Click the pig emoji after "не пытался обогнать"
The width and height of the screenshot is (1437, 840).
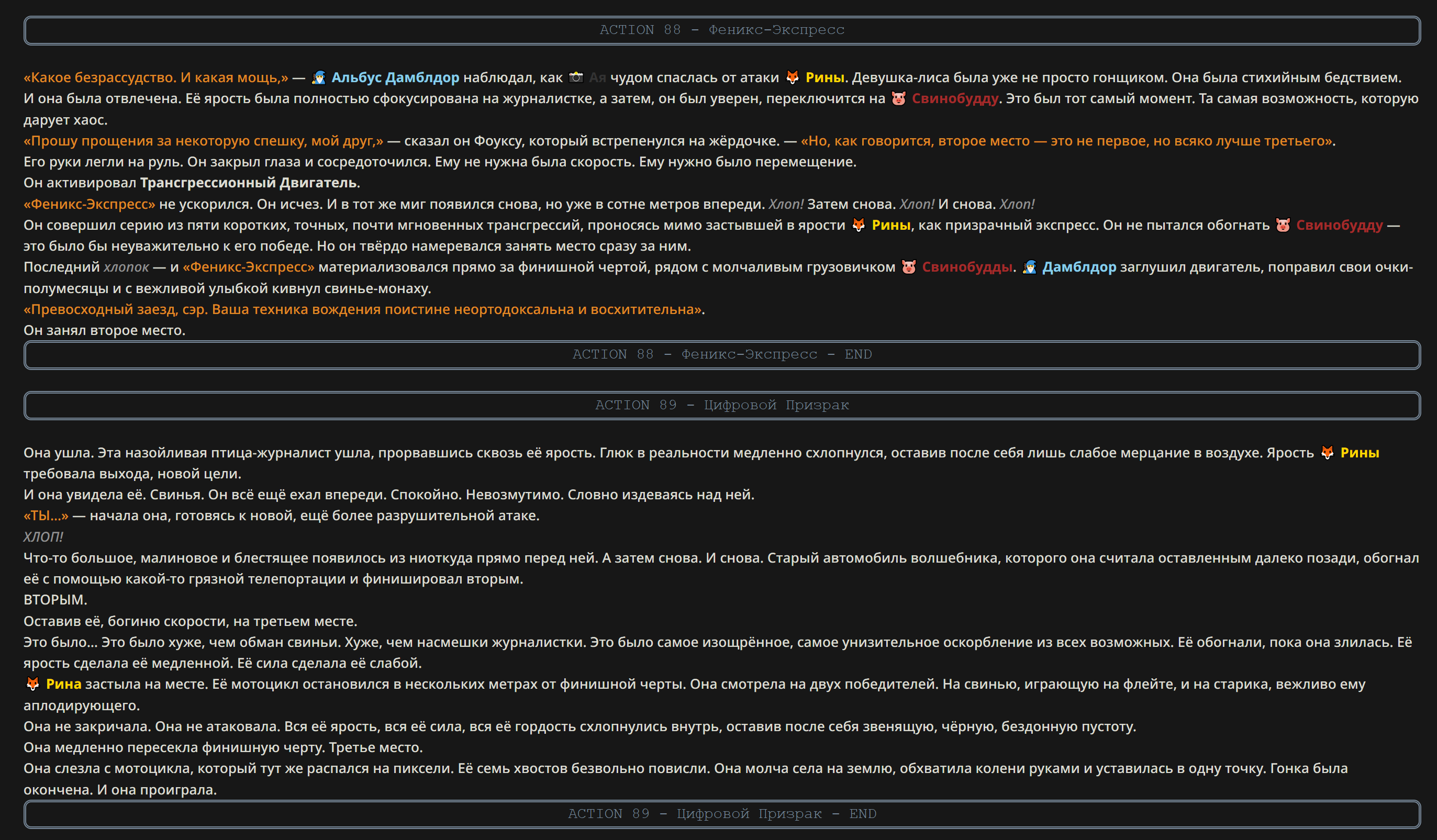[x=1283, y=225]
